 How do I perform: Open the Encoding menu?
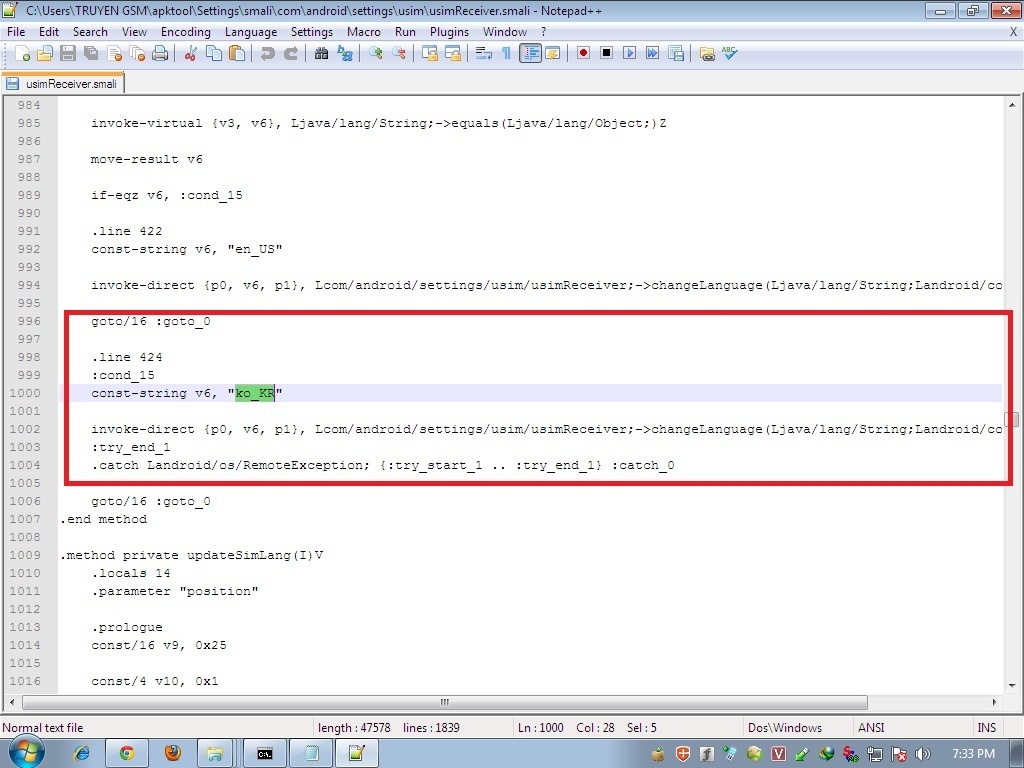[x=185, y=31]
